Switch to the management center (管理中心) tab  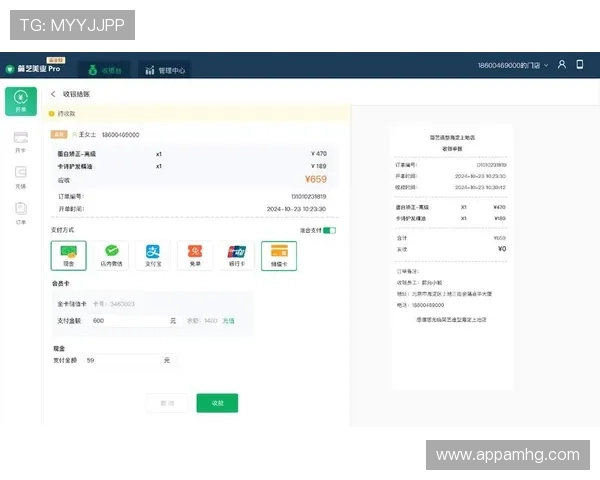[165, 70]
